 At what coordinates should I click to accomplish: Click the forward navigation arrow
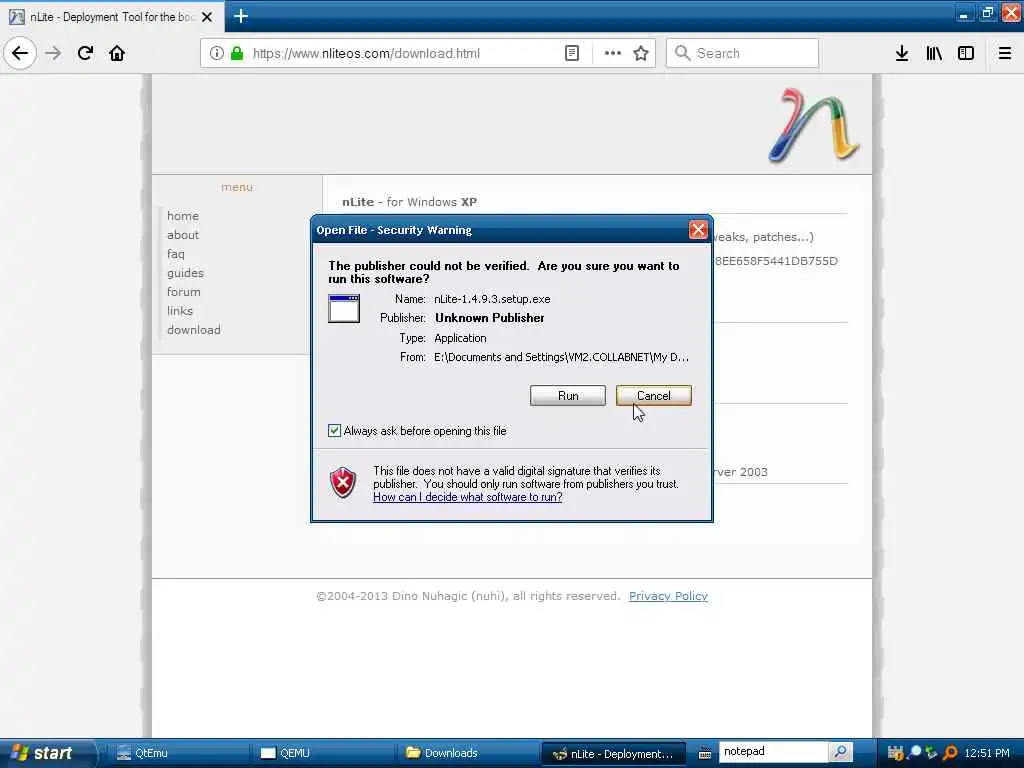click(x=54, y=54)
